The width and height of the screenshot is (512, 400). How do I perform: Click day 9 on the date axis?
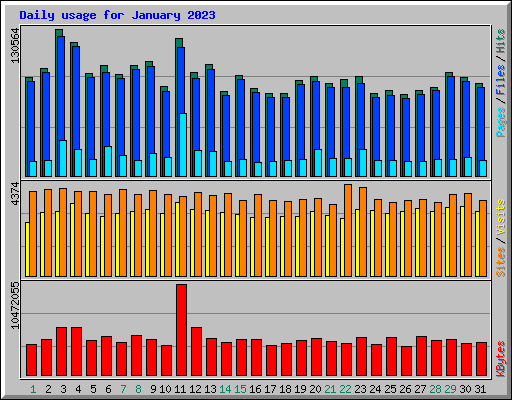153,389
